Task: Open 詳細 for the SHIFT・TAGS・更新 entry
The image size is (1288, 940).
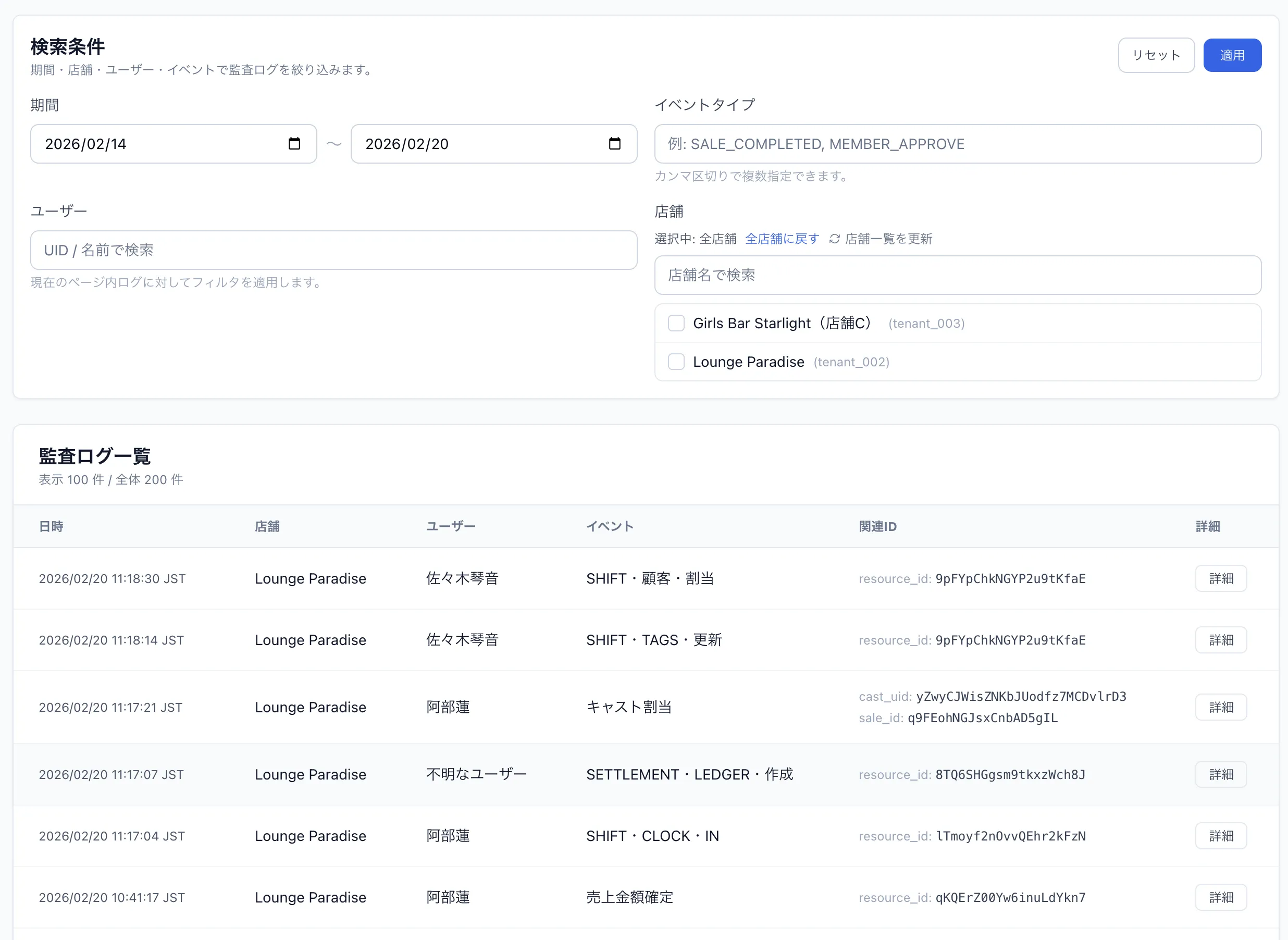Action: click(x=1221, y=639)
